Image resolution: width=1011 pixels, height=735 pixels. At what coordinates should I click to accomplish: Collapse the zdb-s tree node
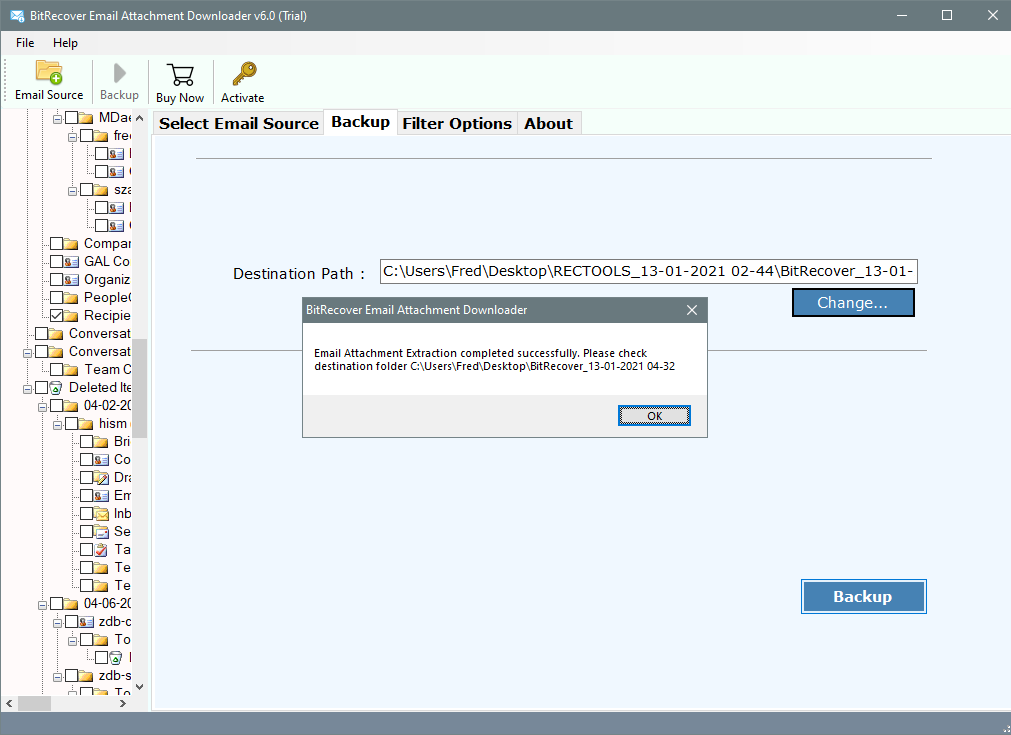tap(57, 678)
